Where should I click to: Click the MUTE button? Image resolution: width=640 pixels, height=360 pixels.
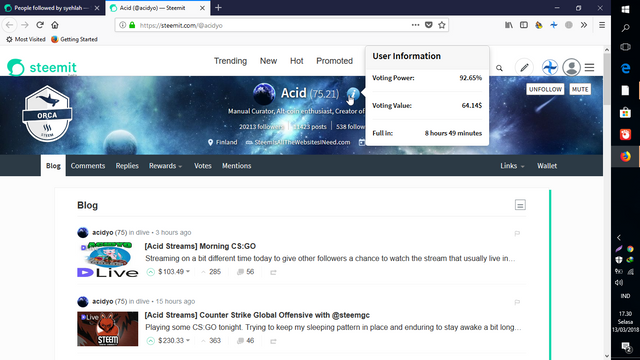[580, 89]
